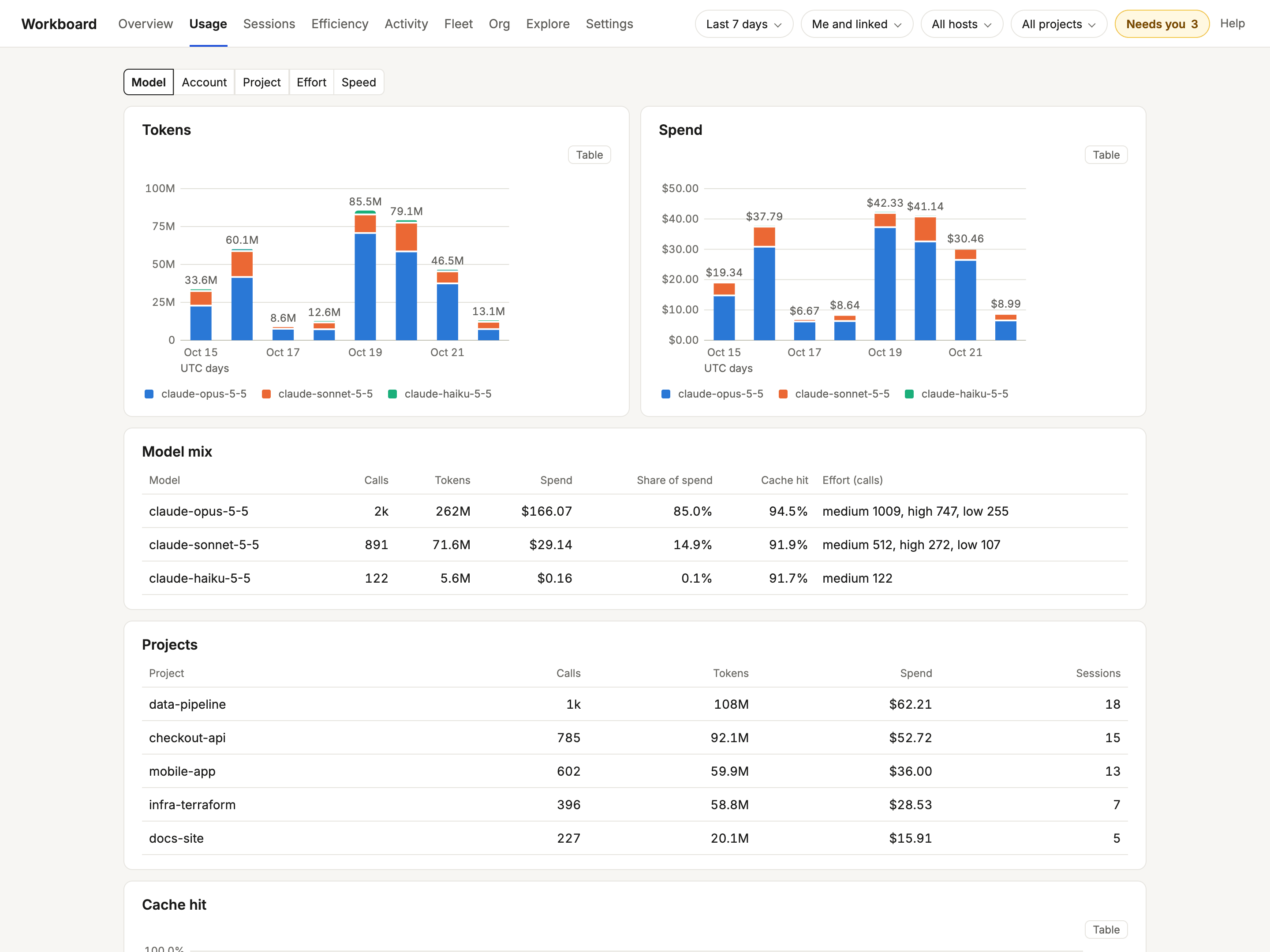Viewport: 1270px width, 952px height.
Task: Switch breakdown to Effort
Action: pos(311,82)
